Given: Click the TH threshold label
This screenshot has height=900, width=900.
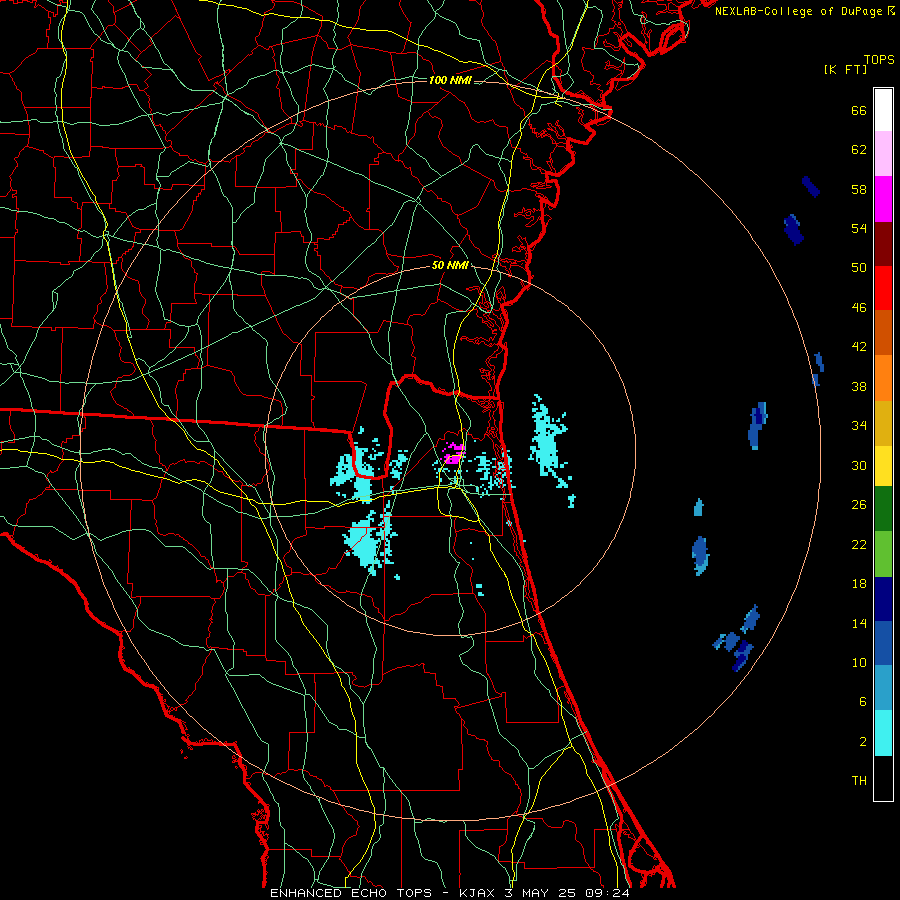Looking at the screenshot, I should (859, 780).
